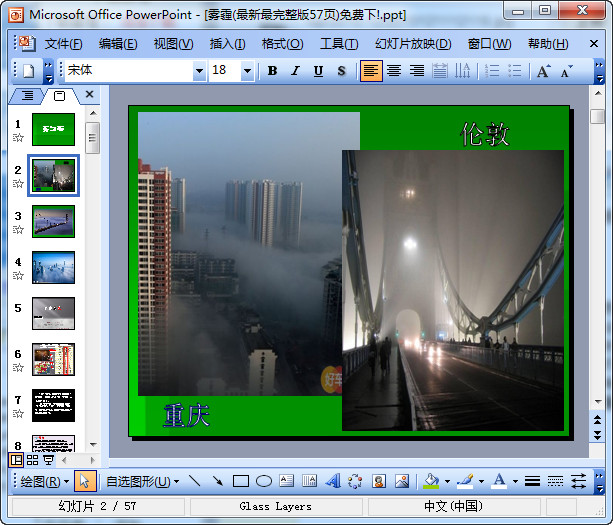Select slide 3 thumbnail
Image resolution: width=613 pixels, height=525 pixels.
pyautogui.click(x=53, y=221)
